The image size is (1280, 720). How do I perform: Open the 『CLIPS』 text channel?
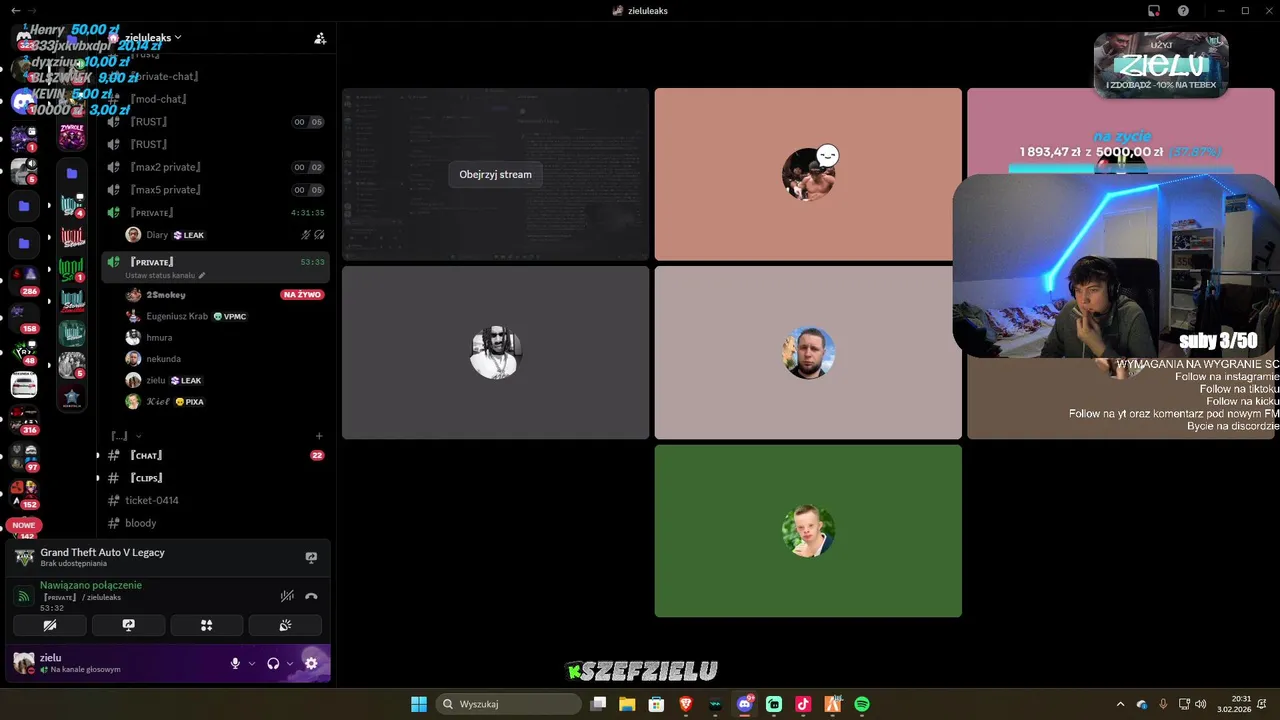point(215,478)
